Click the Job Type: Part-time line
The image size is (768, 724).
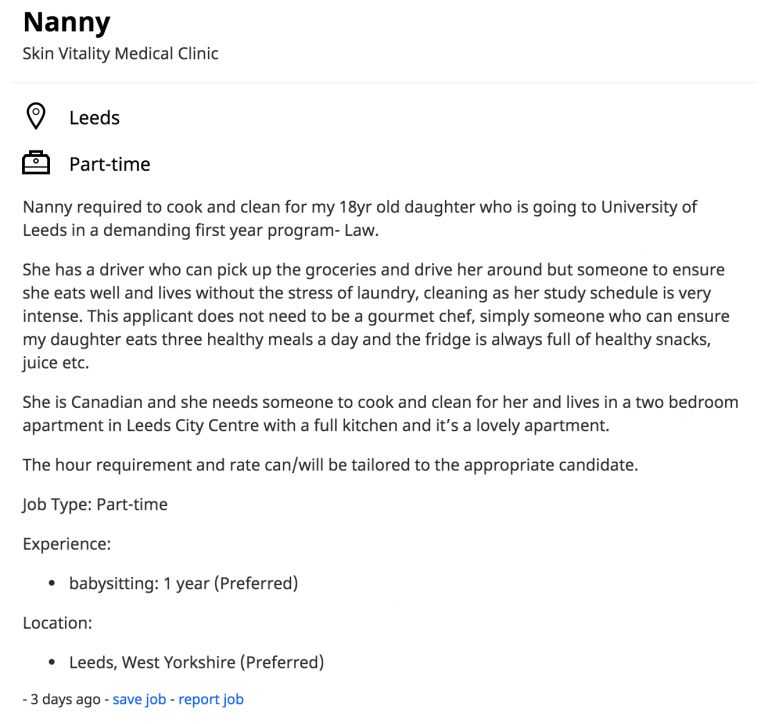tap(95, 504)
